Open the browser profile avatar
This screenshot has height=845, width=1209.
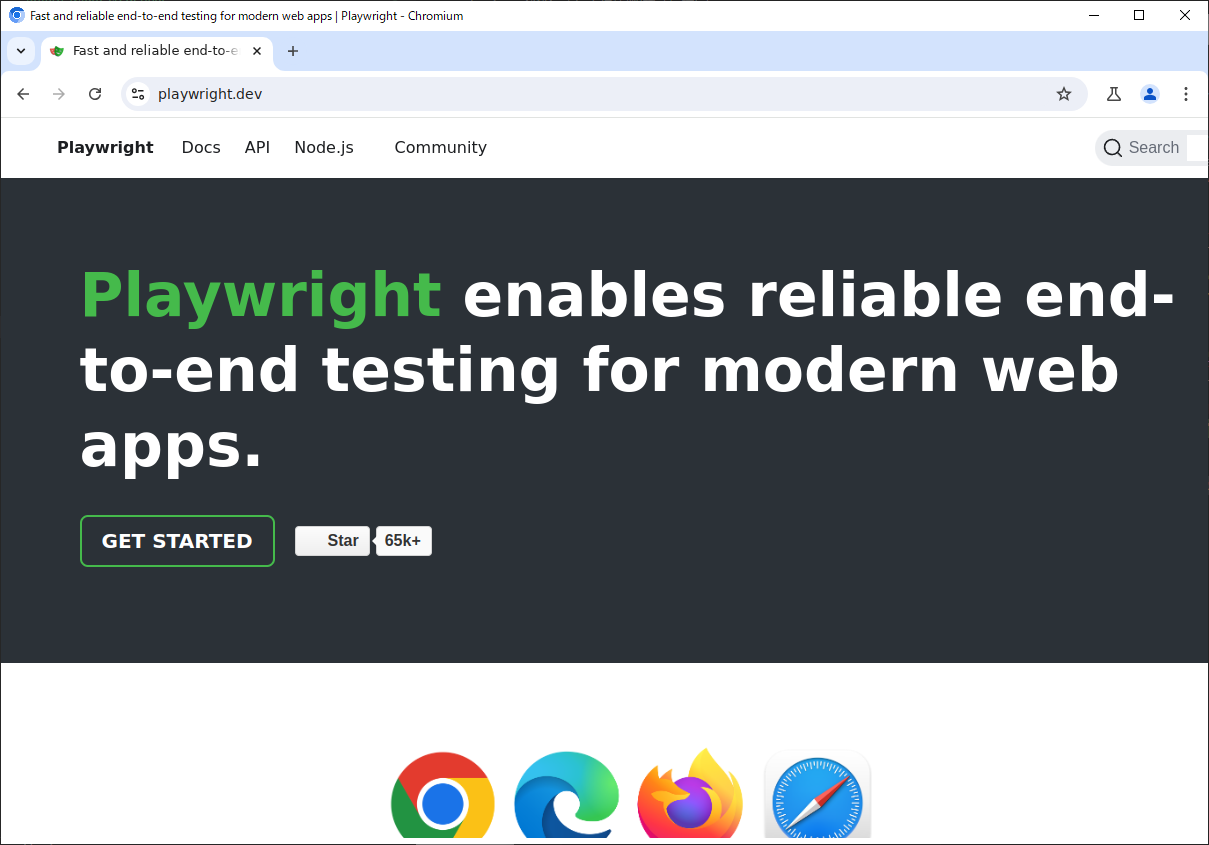[x=1150, y=94]
